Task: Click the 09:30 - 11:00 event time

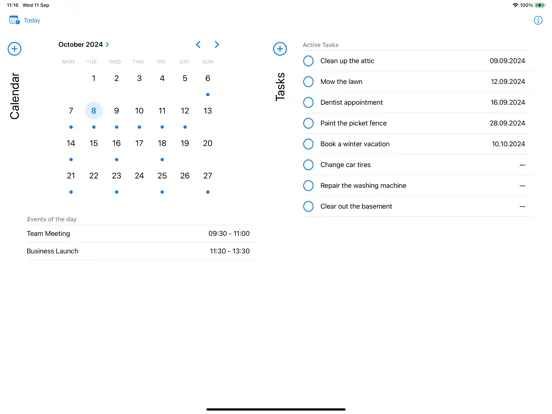Action: pyautogui.click(x=229, y=233)
